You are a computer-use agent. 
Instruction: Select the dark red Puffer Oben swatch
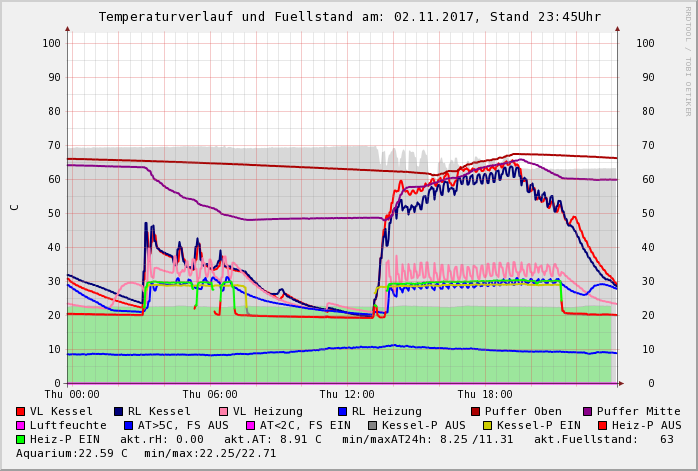[x=476, y=411]
